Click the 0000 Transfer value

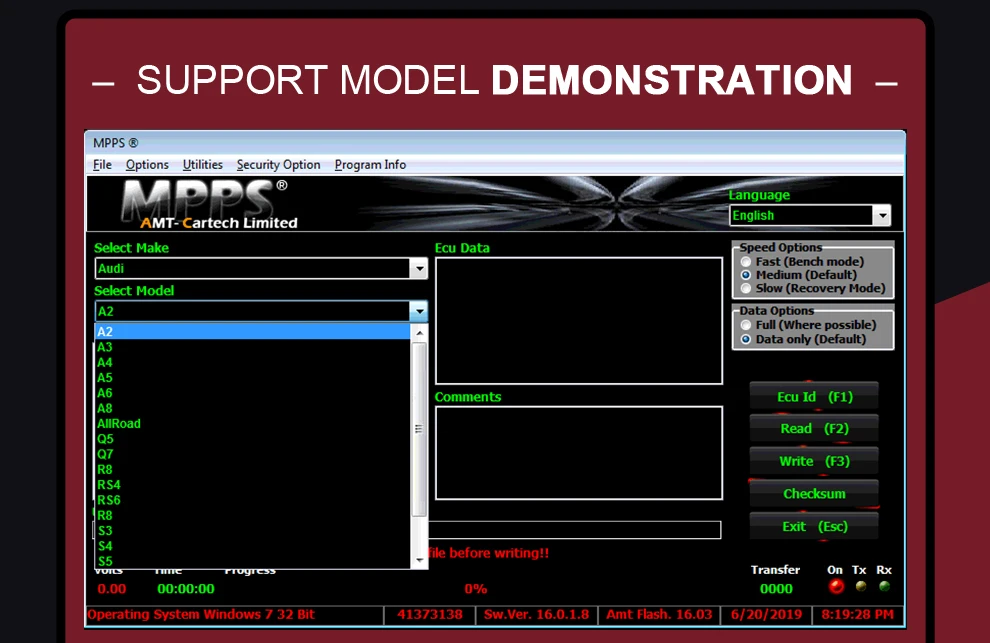(x=776, y=589)
